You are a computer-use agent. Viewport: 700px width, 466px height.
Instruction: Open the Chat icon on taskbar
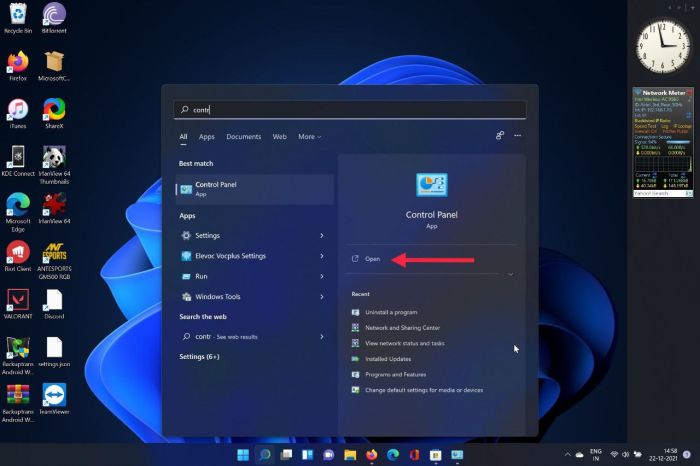pos(329,455)
